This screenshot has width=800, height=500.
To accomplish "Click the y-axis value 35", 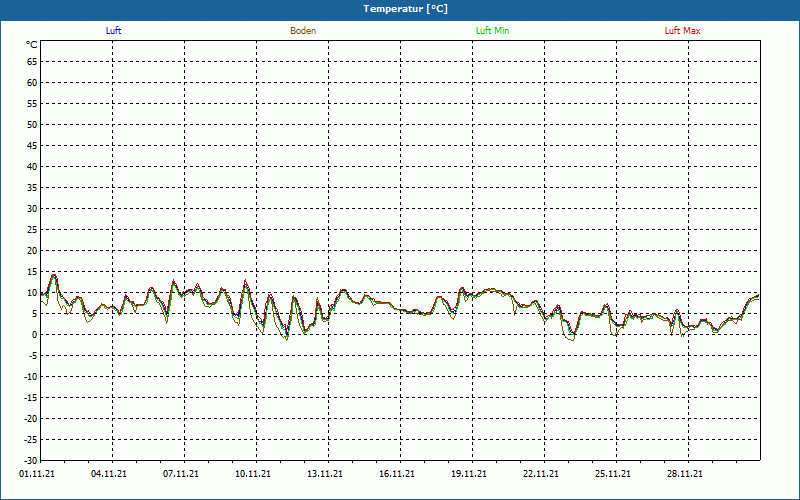I will [x=32, y=188].
